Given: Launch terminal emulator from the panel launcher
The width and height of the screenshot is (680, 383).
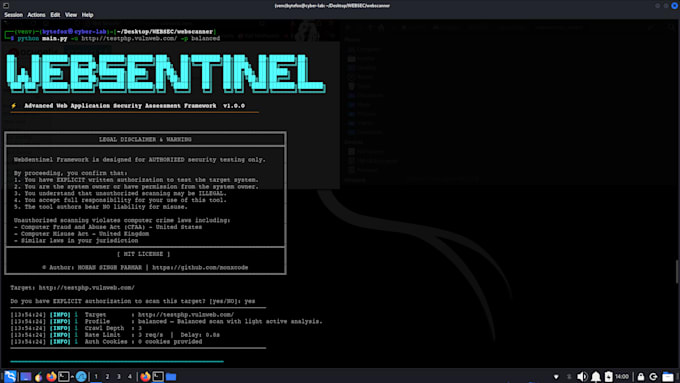Looking at the screenshot, I should (x=64, y=376).
